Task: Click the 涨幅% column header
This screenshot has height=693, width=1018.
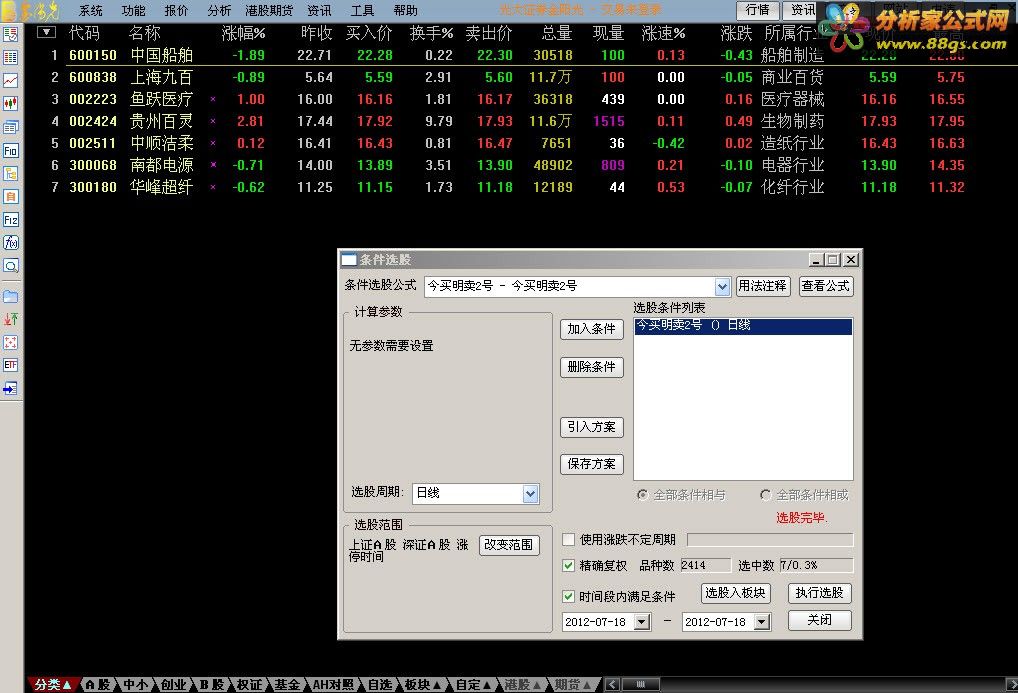Action: point(243,33)
